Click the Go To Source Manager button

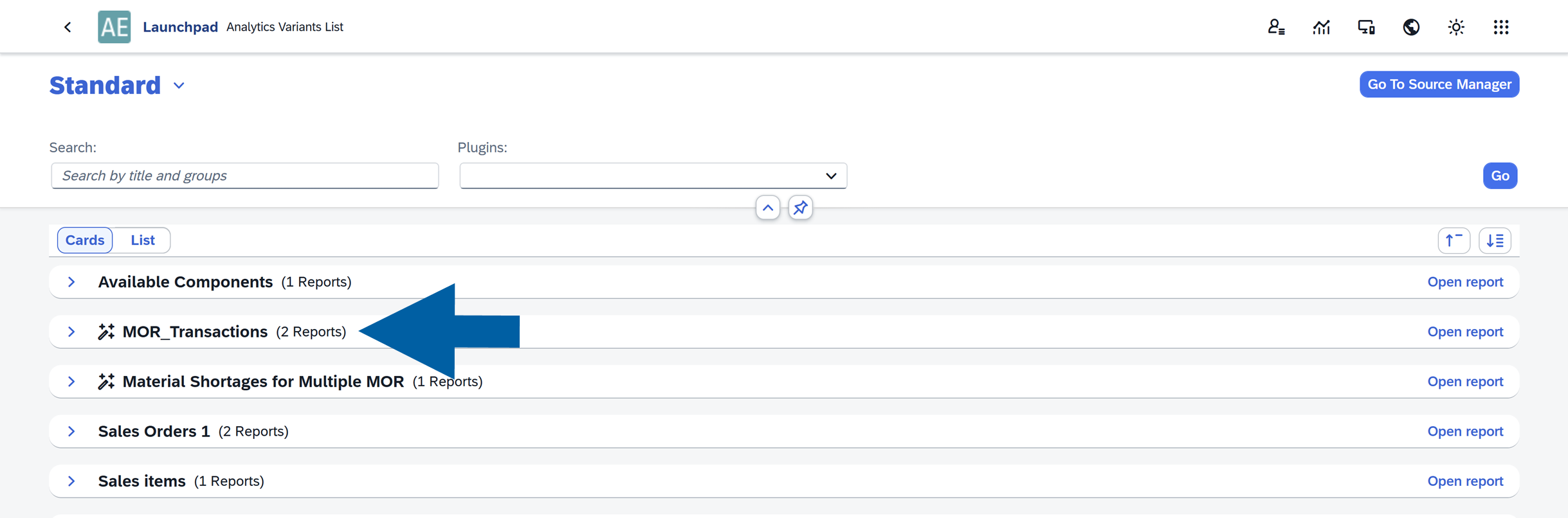pos(1439,84)
